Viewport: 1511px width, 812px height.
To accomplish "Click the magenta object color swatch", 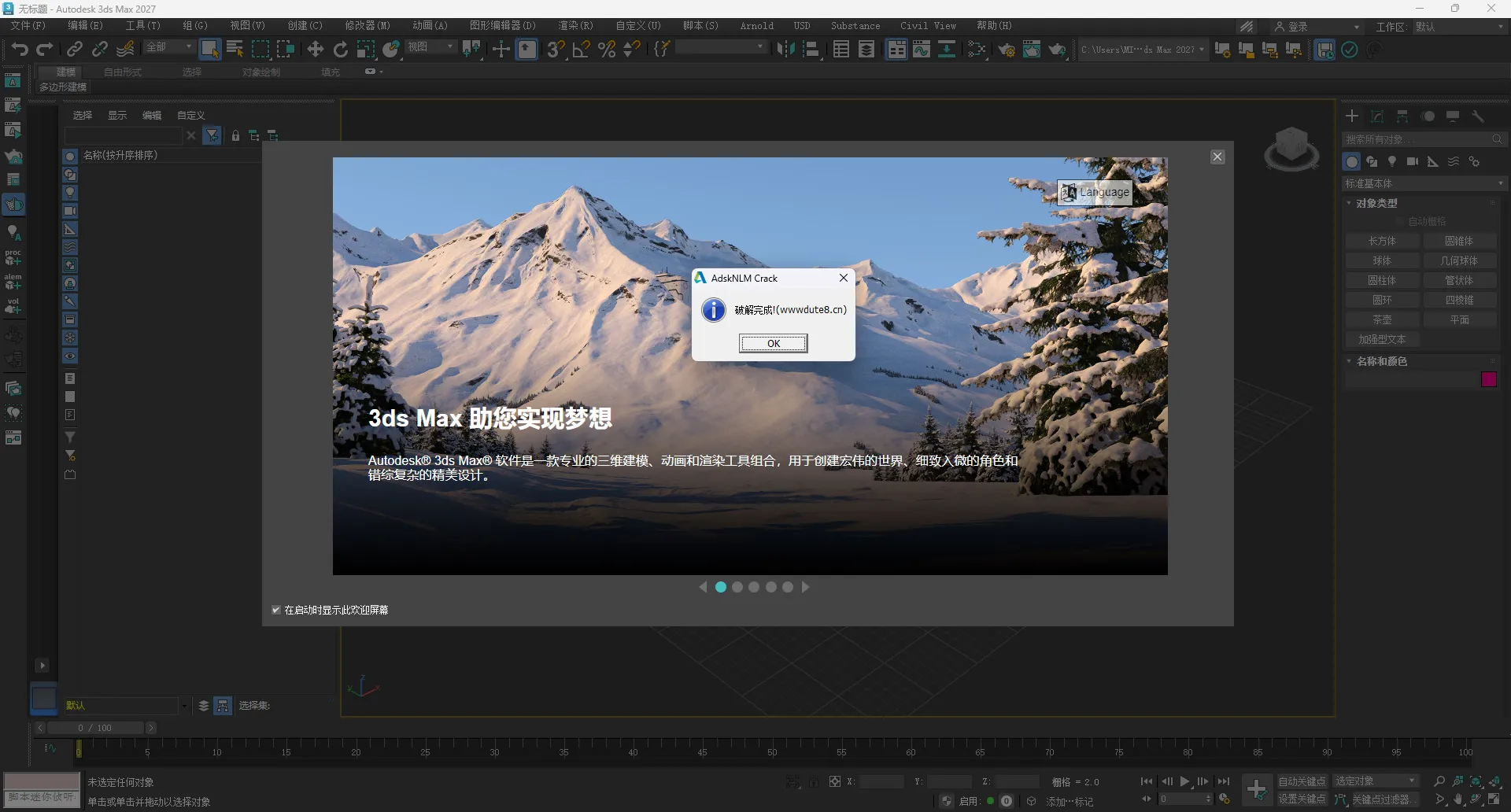I will (x=1489, y=380).
